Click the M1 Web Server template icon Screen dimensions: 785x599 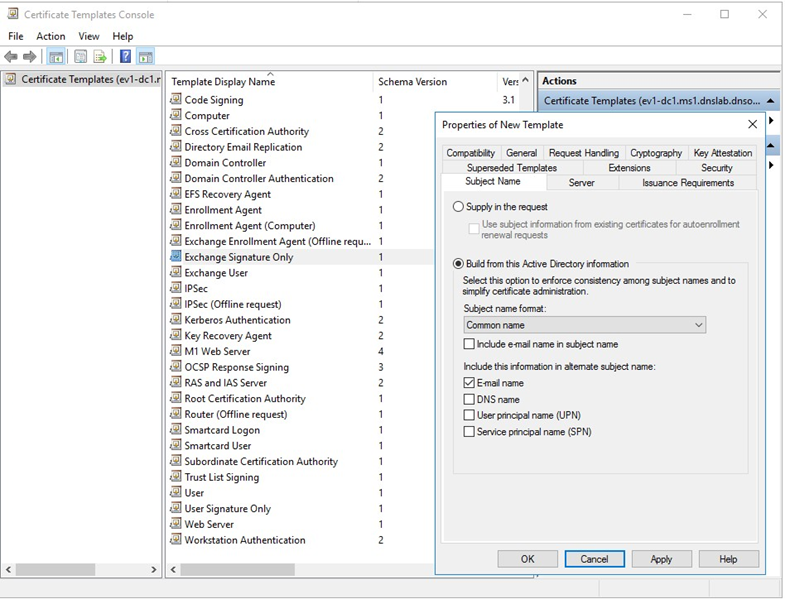176,351
